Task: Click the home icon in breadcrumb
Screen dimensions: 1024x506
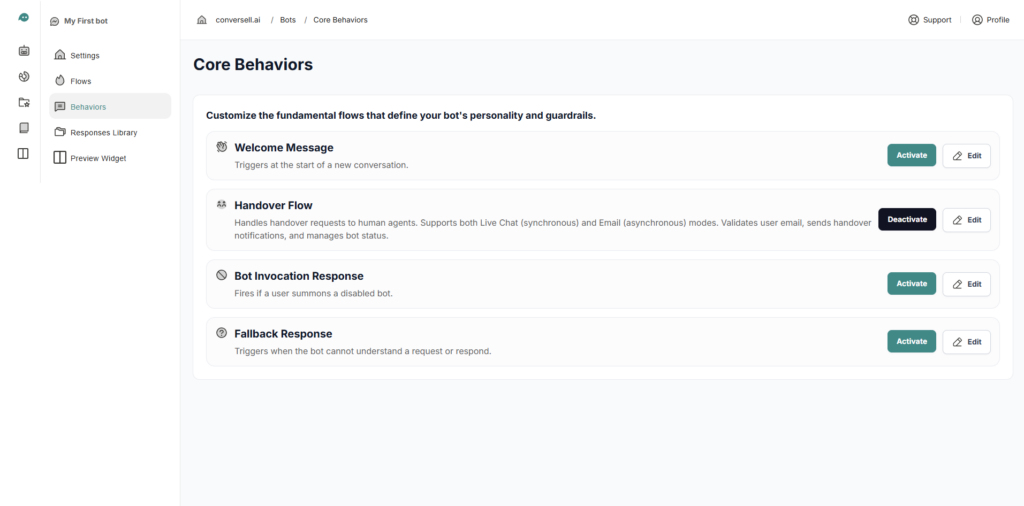Action: 202,20
